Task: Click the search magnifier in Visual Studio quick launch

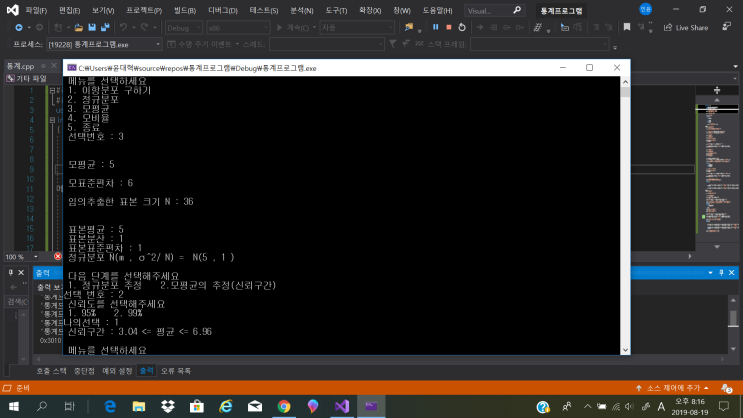Action: coord(517,10)
